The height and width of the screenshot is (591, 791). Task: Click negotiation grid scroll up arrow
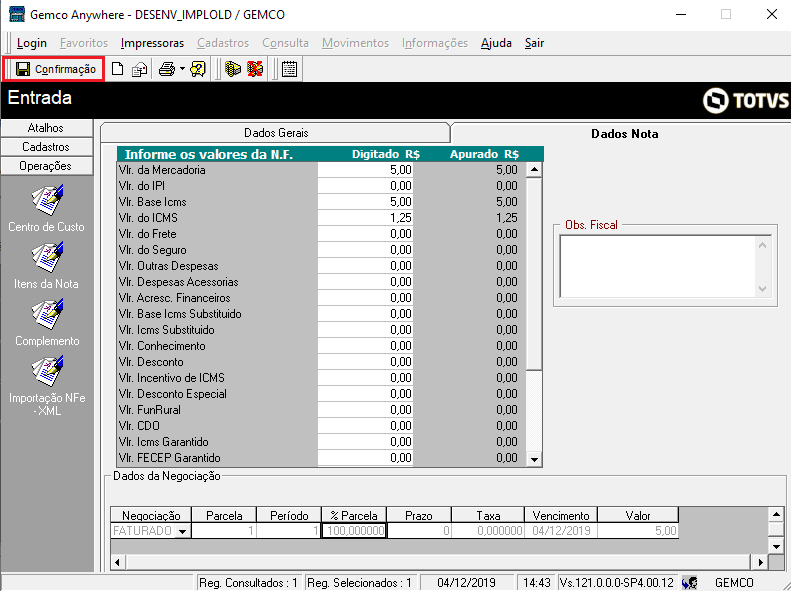pos(776,515)
